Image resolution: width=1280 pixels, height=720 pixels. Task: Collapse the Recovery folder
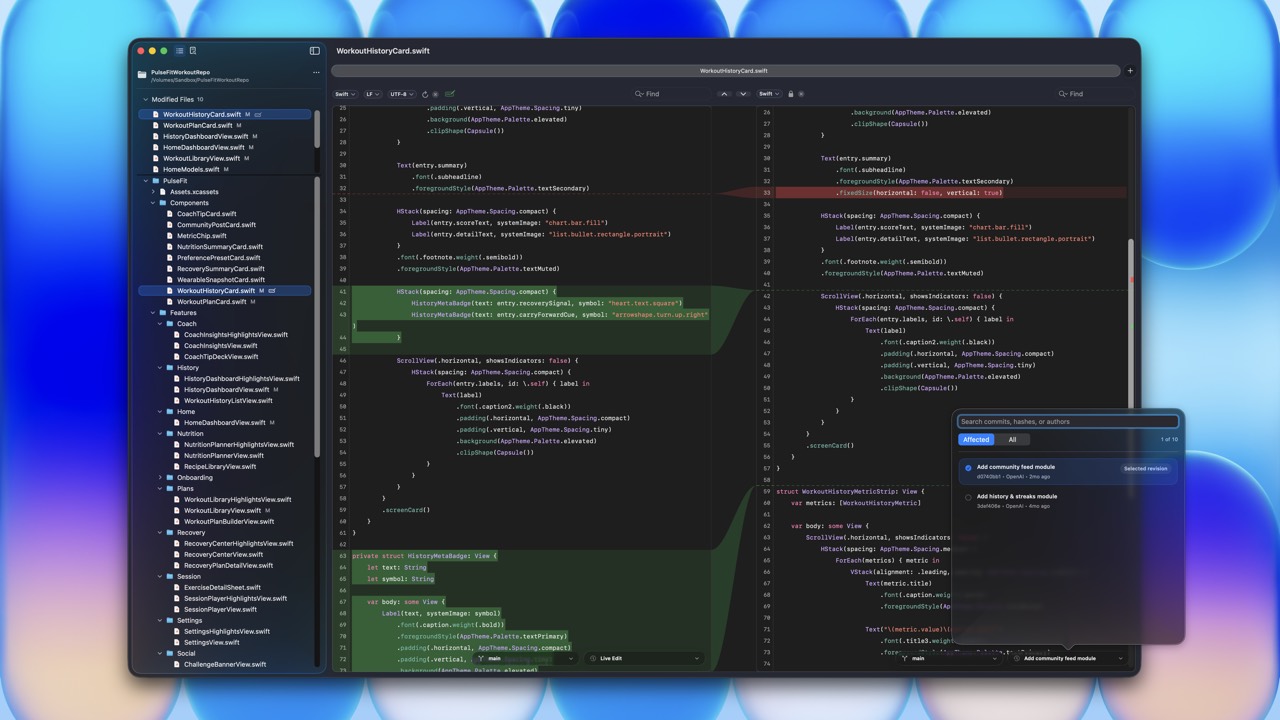pyautogui.click(x=160, y=533)
